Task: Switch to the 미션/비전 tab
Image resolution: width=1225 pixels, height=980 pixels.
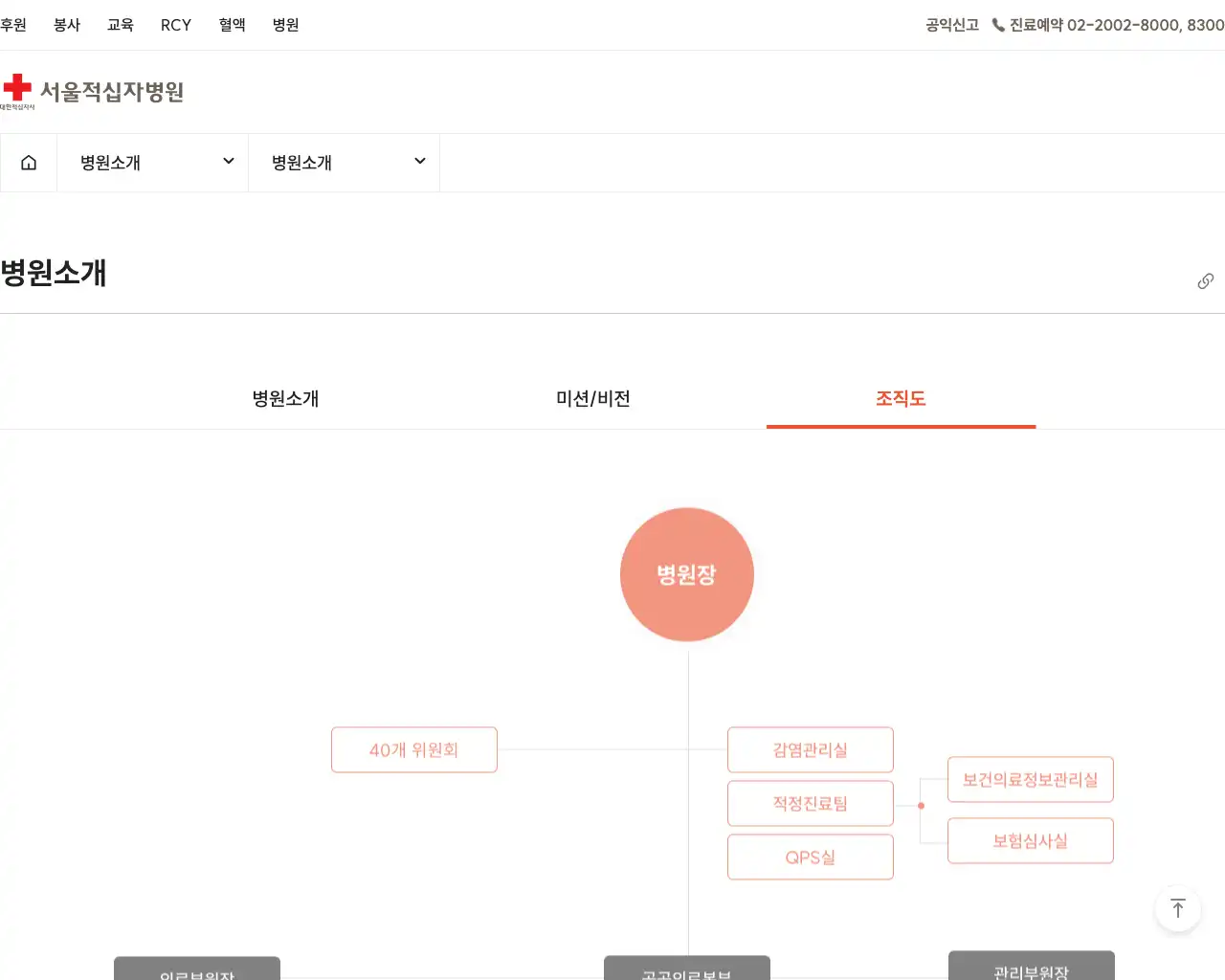Action: click(592, 399)
